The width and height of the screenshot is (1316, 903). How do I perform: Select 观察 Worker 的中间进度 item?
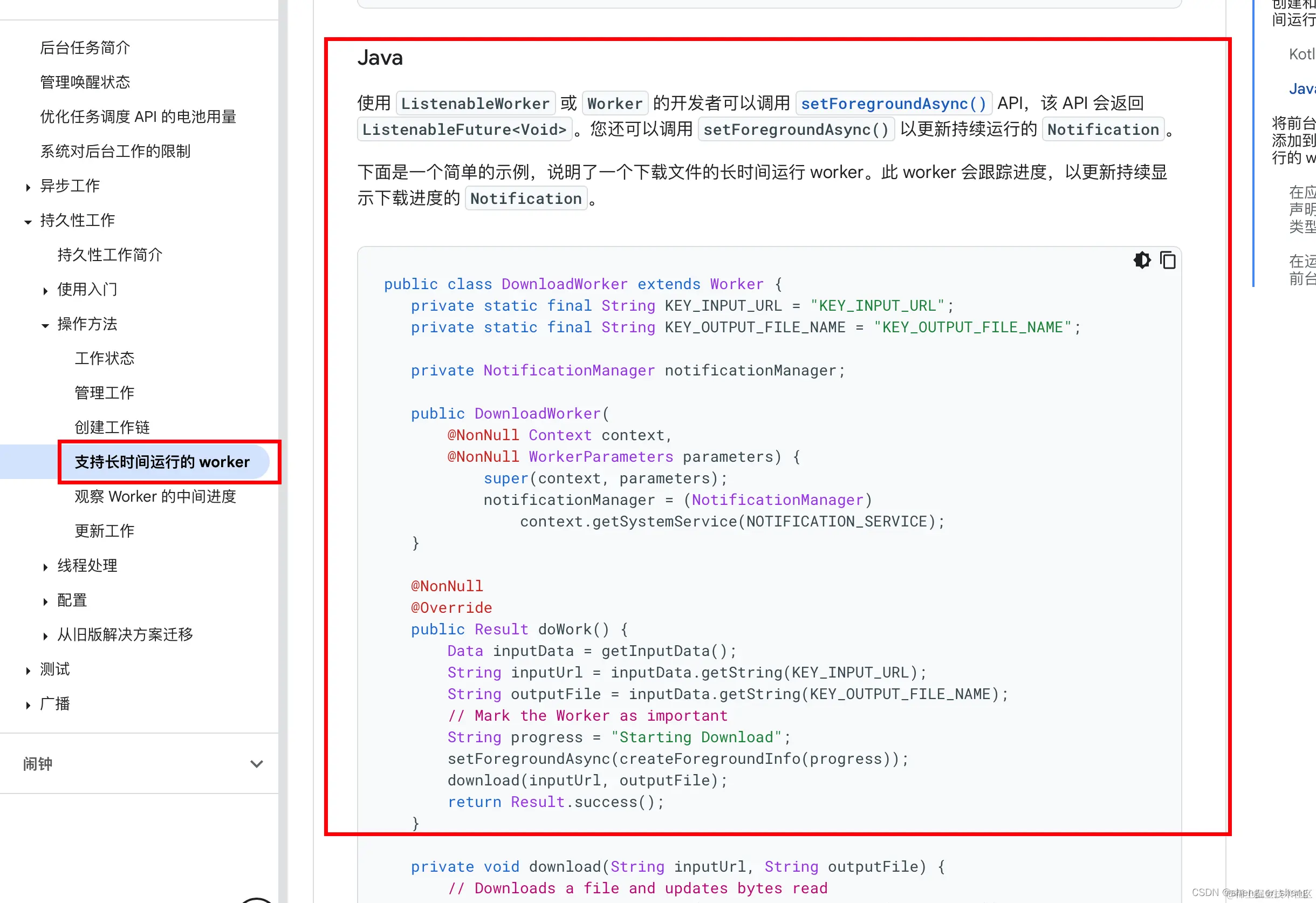point(155,496)
